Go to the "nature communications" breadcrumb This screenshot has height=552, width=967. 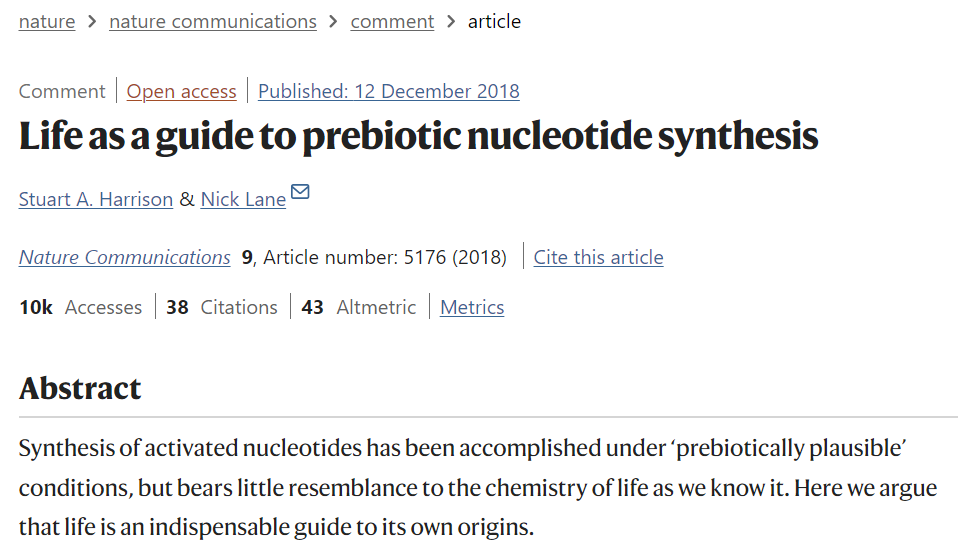pyautogui.click(x=212, y=21)
